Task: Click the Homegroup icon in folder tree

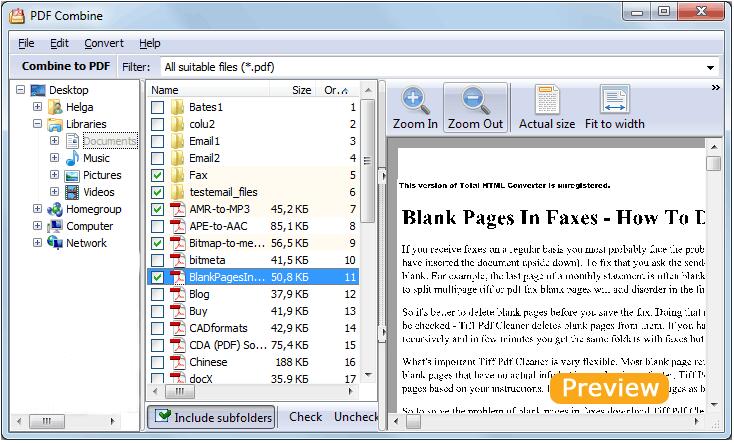Action: click(x=55, y=209)
